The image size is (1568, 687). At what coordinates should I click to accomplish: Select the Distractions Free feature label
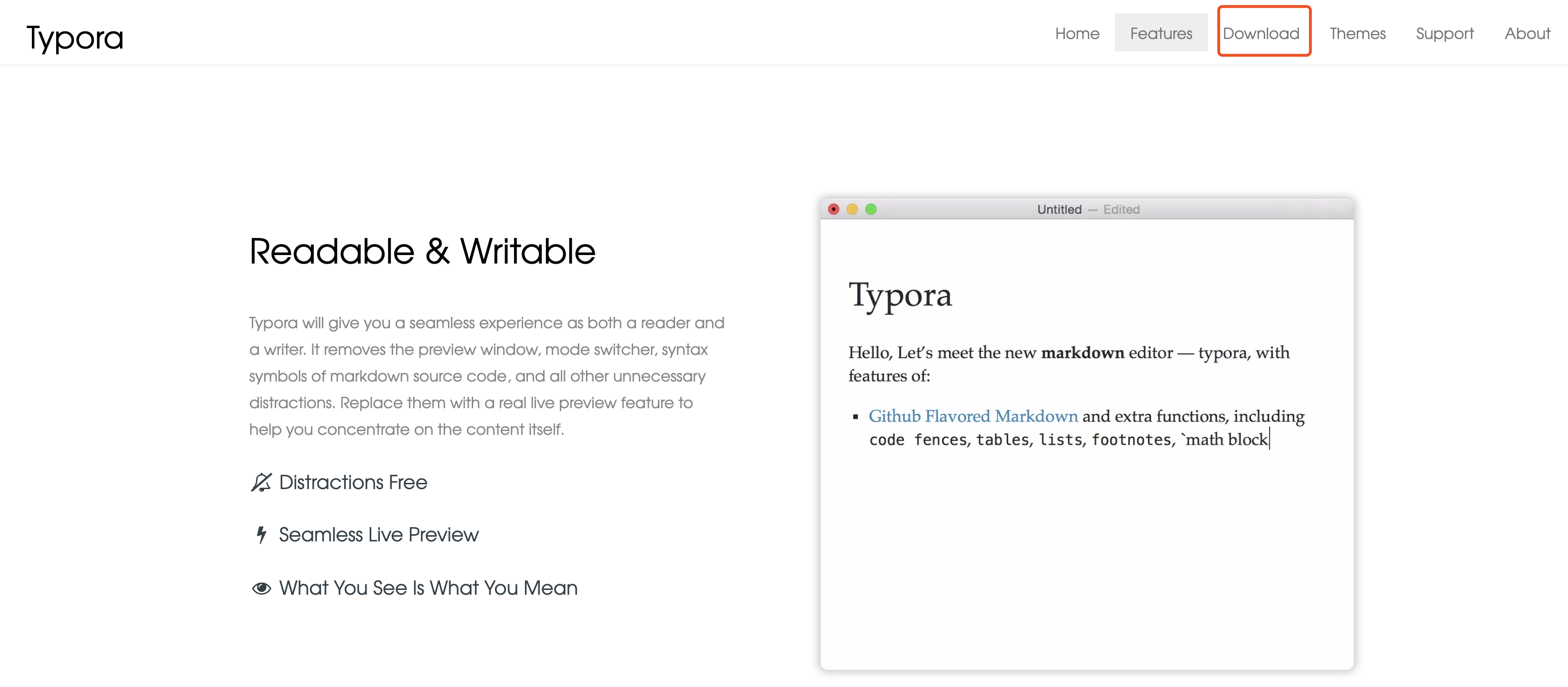tap(353, 482)
